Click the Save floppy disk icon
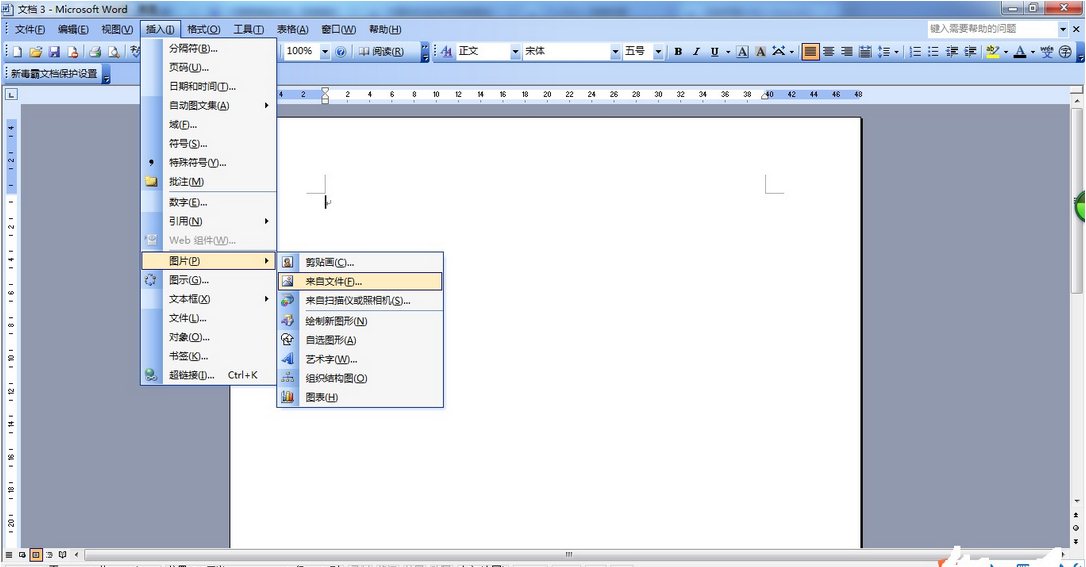The height and width of the screenshot is (567, 1086). click(54, 52)
